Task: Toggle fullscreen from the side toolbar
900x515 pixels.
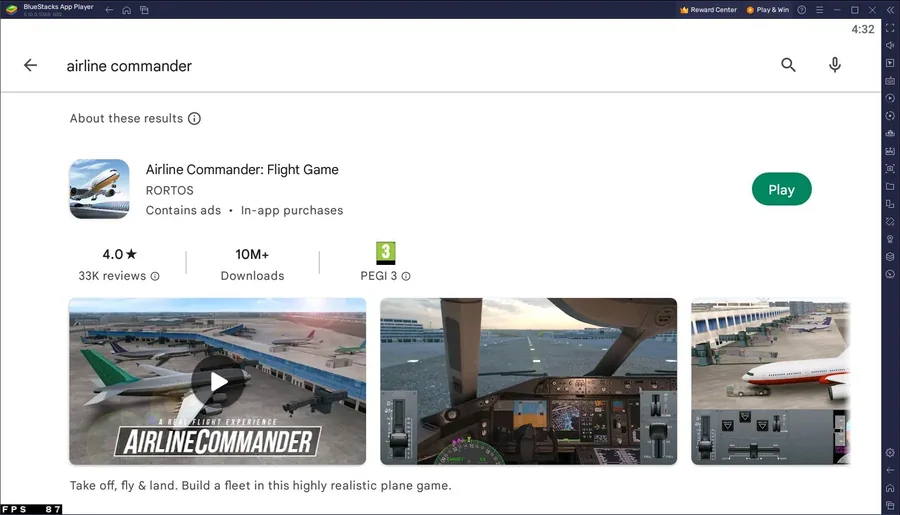Action: [890, 28]
